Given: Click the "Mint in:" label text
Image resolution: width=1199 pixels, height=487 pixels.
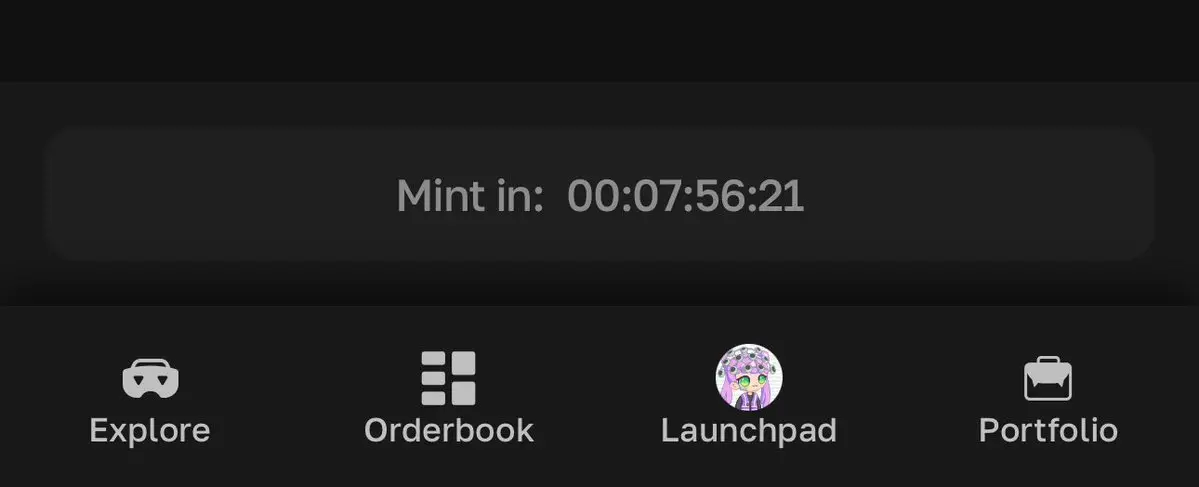Looking at the screenshot, I should [x=470, y=196].
